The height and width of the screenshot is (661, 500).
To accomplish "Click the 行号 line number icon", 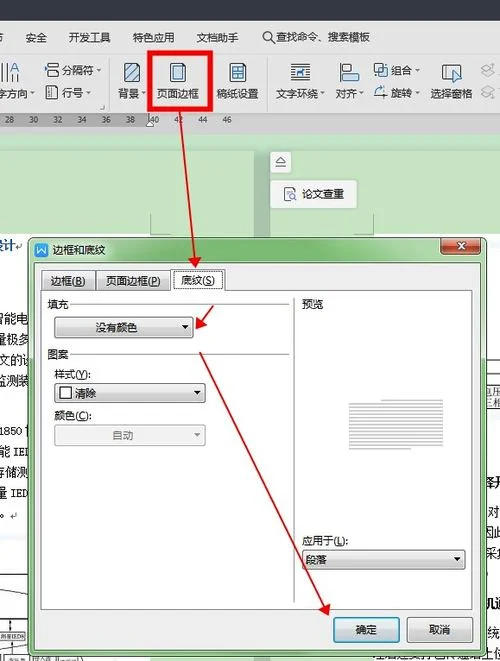I will pyautogui.click(x=51, y=92).
